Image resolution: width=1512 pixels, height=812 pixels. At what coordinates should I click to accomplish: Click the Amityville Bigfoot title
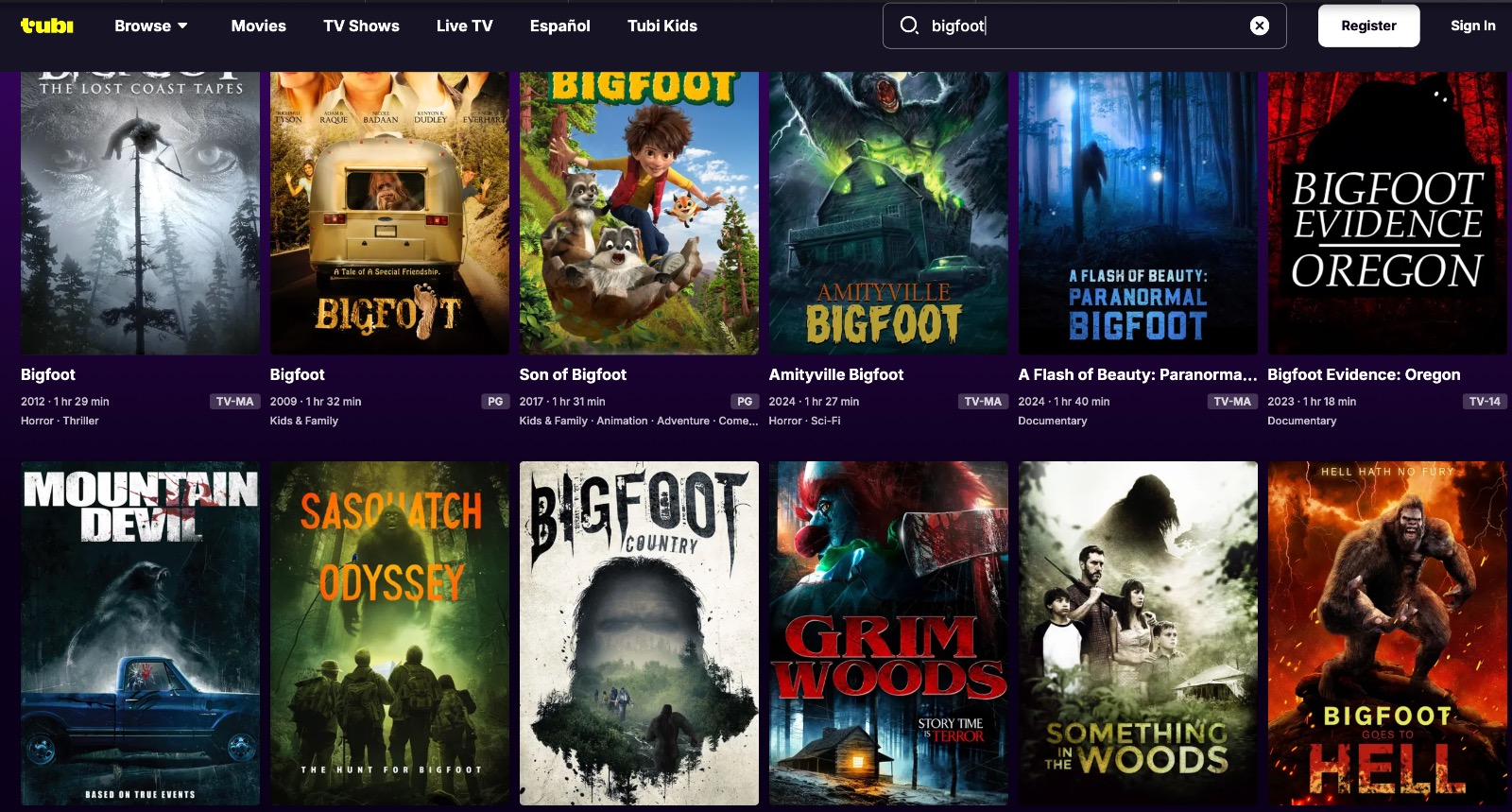836,374
